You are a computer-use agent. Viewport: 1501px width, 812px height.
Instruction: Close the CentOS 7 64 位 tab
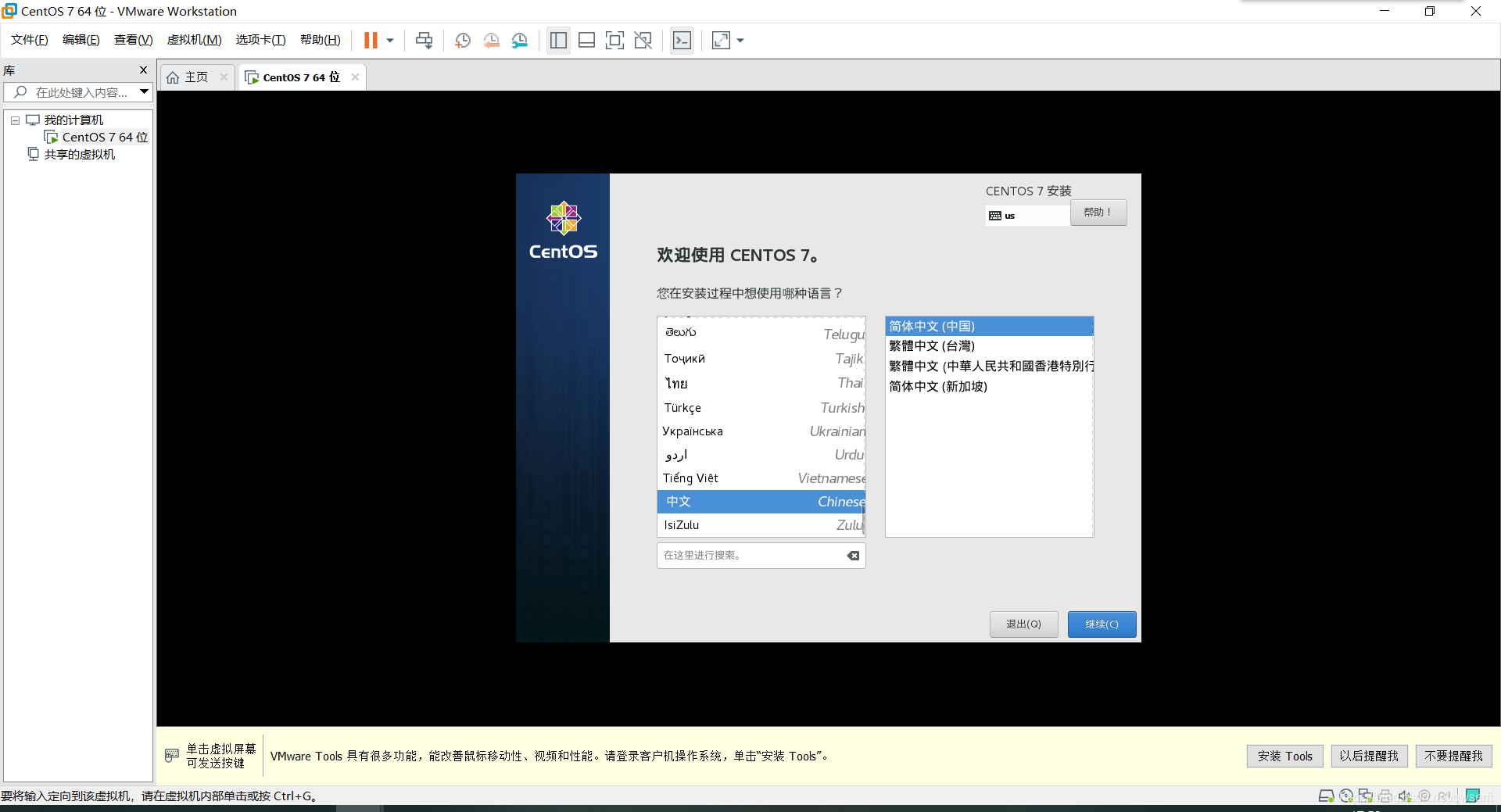[356, 77]
